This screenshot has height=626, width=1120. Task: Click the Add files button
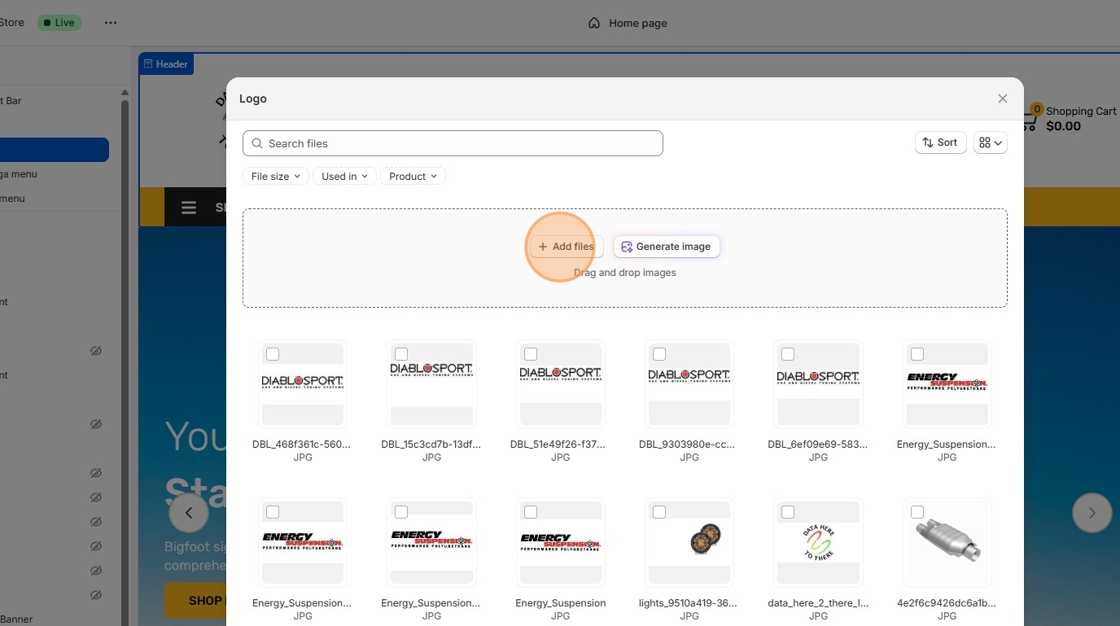coord(566,247)
